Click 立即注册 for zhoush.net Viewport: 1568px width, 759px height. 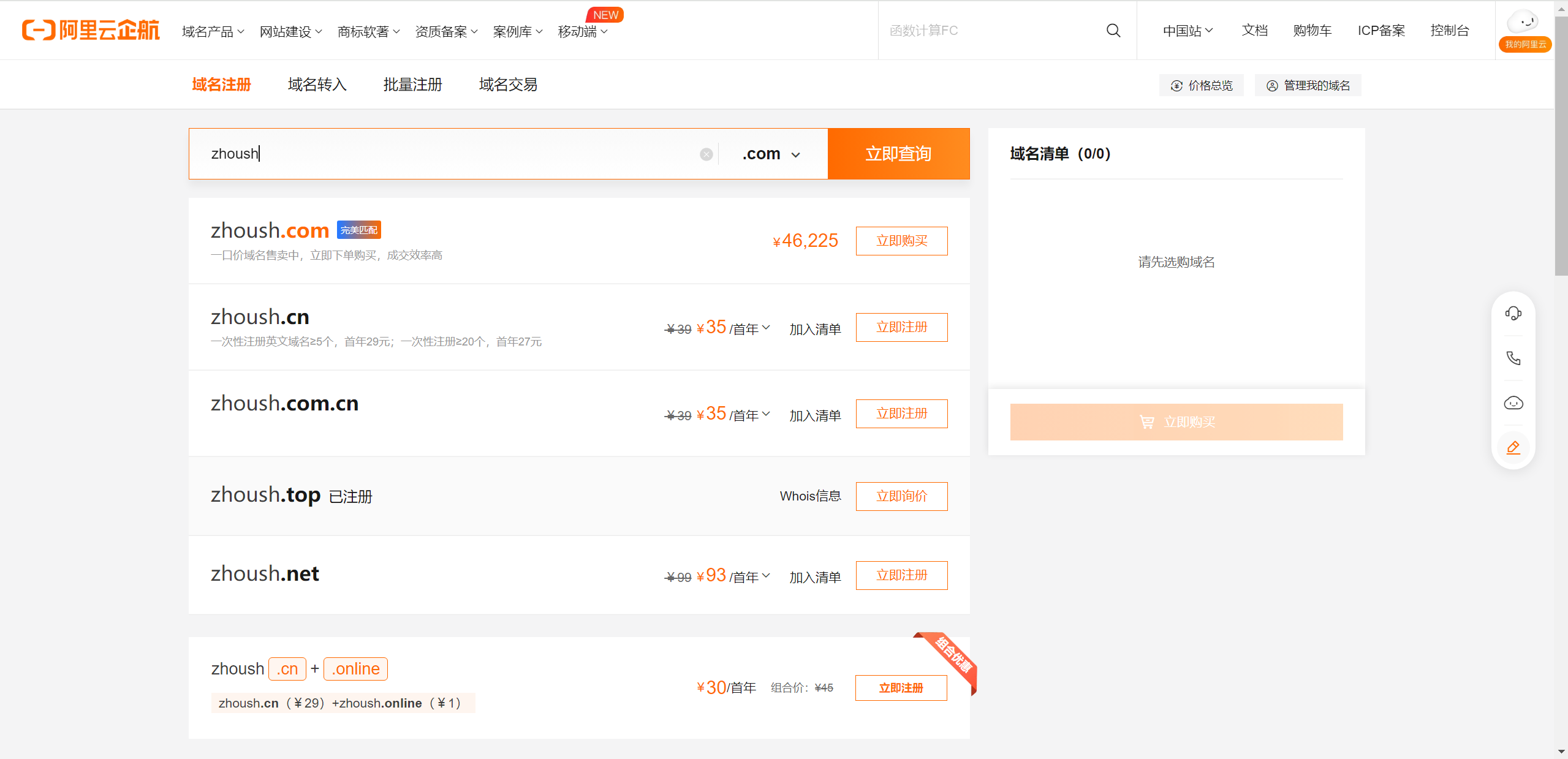point(901,575)
